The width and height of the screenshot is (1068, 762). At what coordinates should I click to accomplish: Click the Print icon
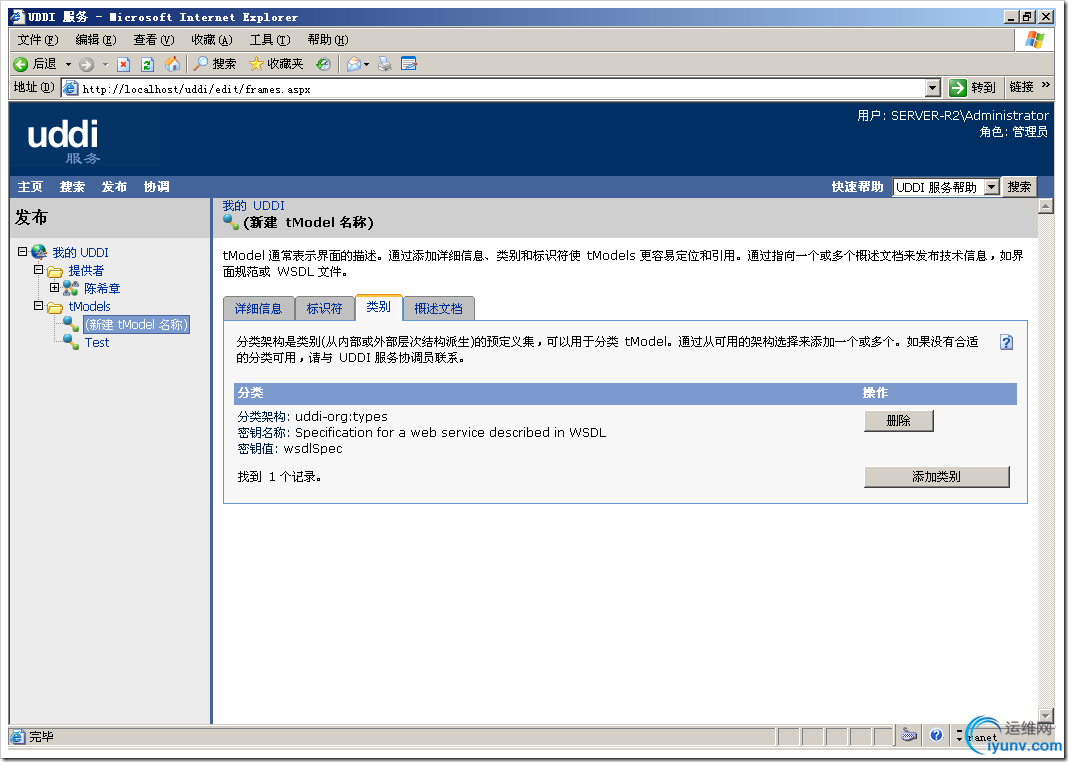coord(385,64)
